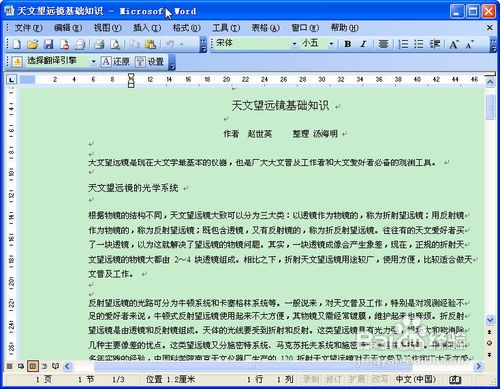Open the 视图(V) menu

coord(107,28)
